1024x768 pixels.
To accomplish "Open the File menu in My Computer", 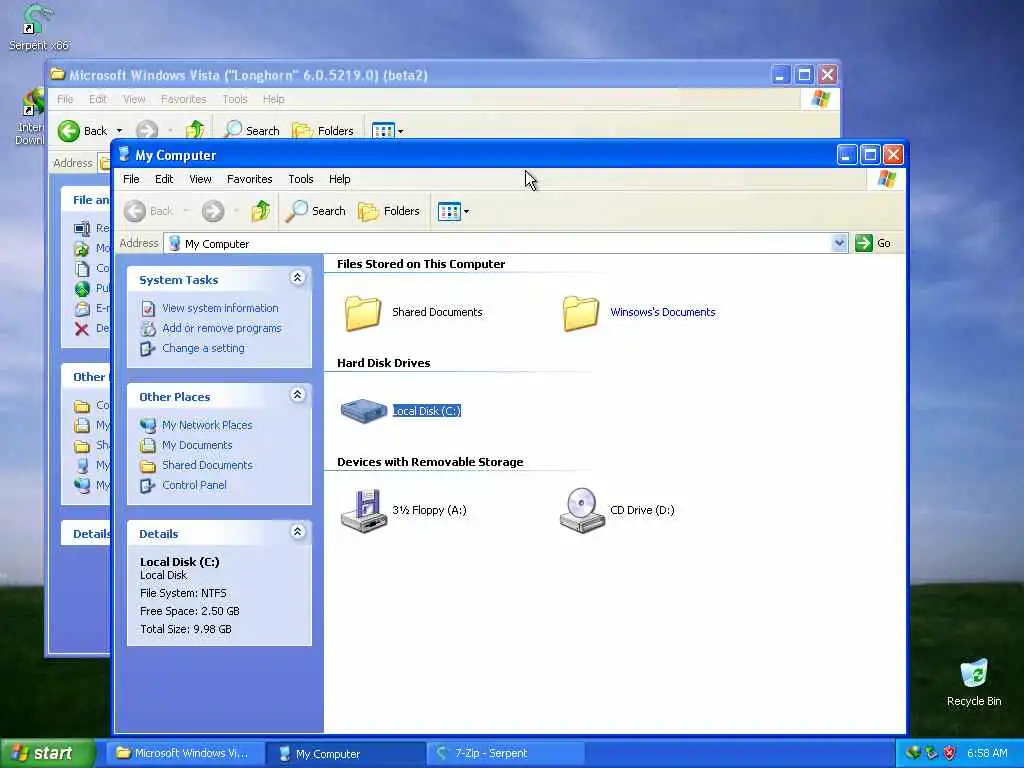I will 131,179.
